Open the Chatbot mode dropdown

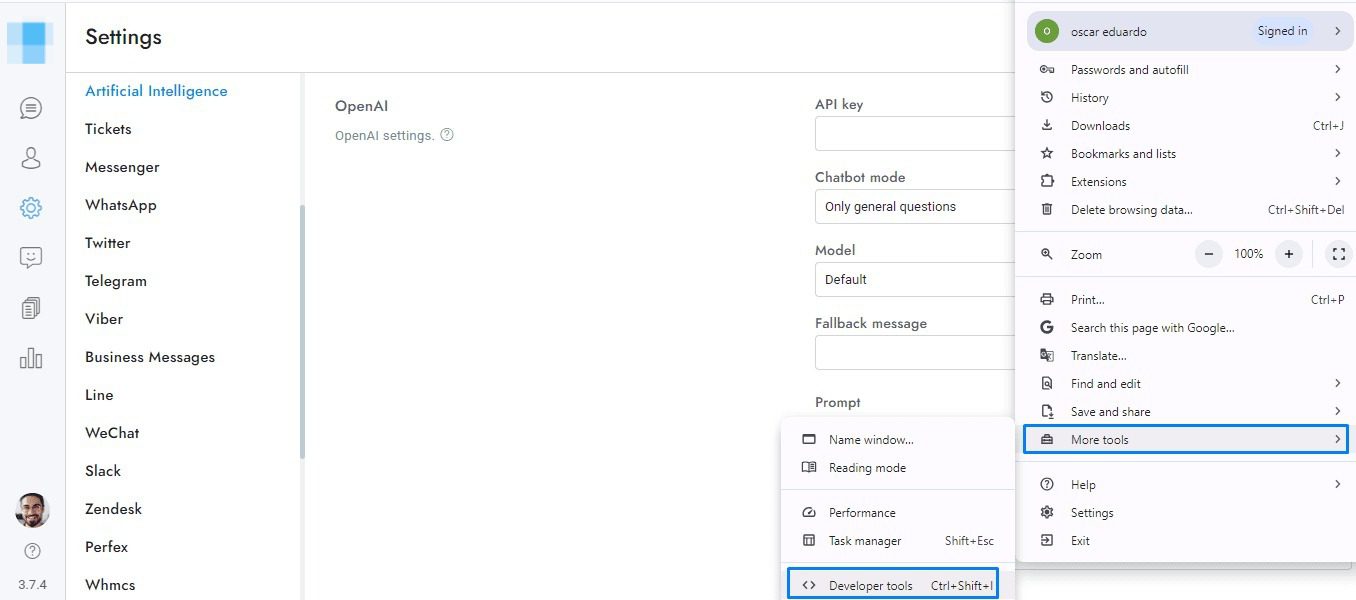(x=914, y=207)
